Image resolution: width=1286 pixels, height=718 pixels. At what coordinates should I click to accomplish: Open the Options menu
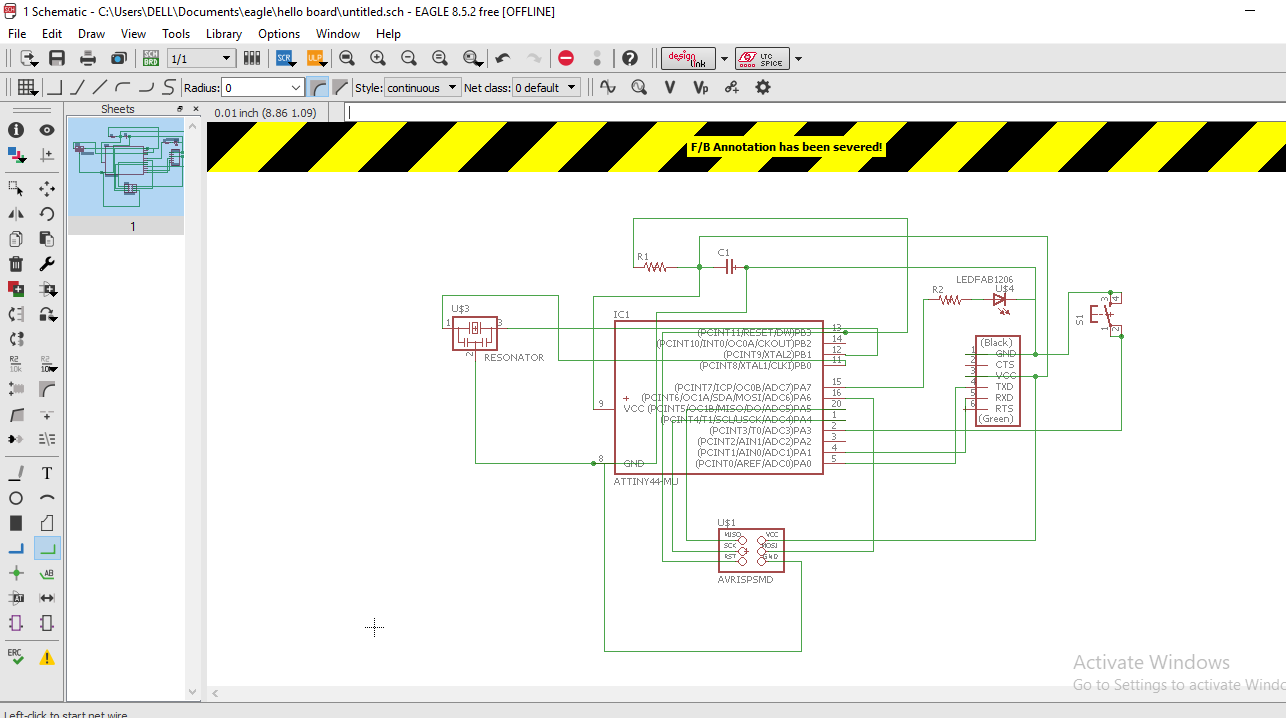coord(279,34)
